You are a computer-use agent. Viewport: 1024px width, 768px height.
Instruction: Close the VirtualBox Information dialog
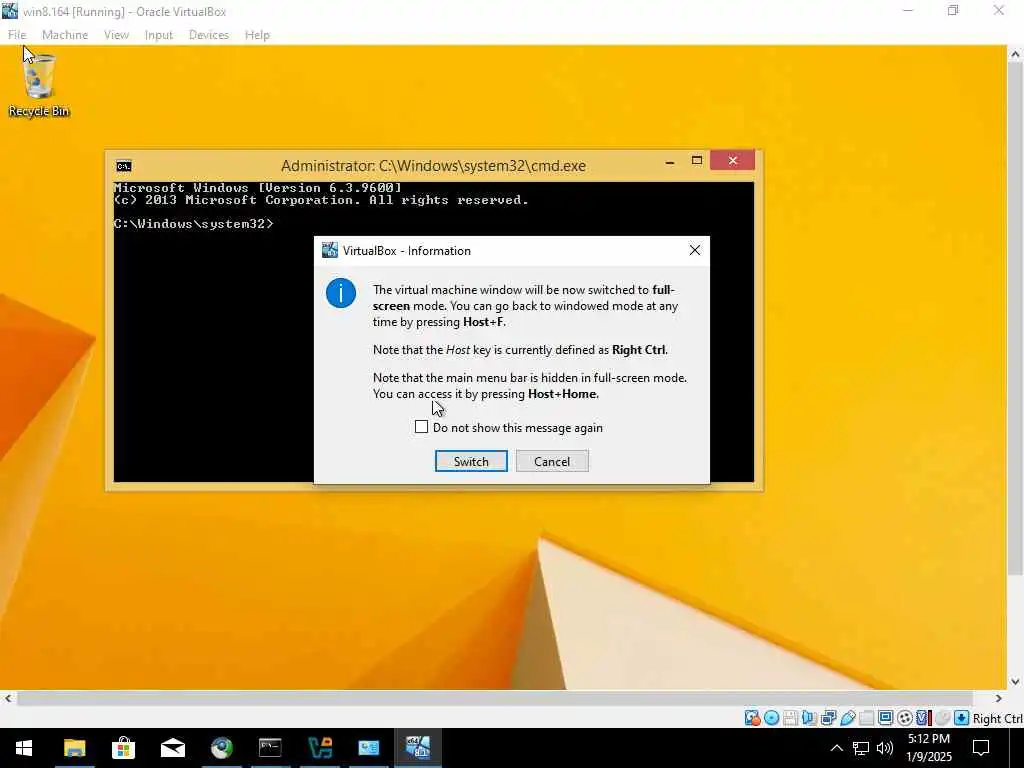coord(695,250)
